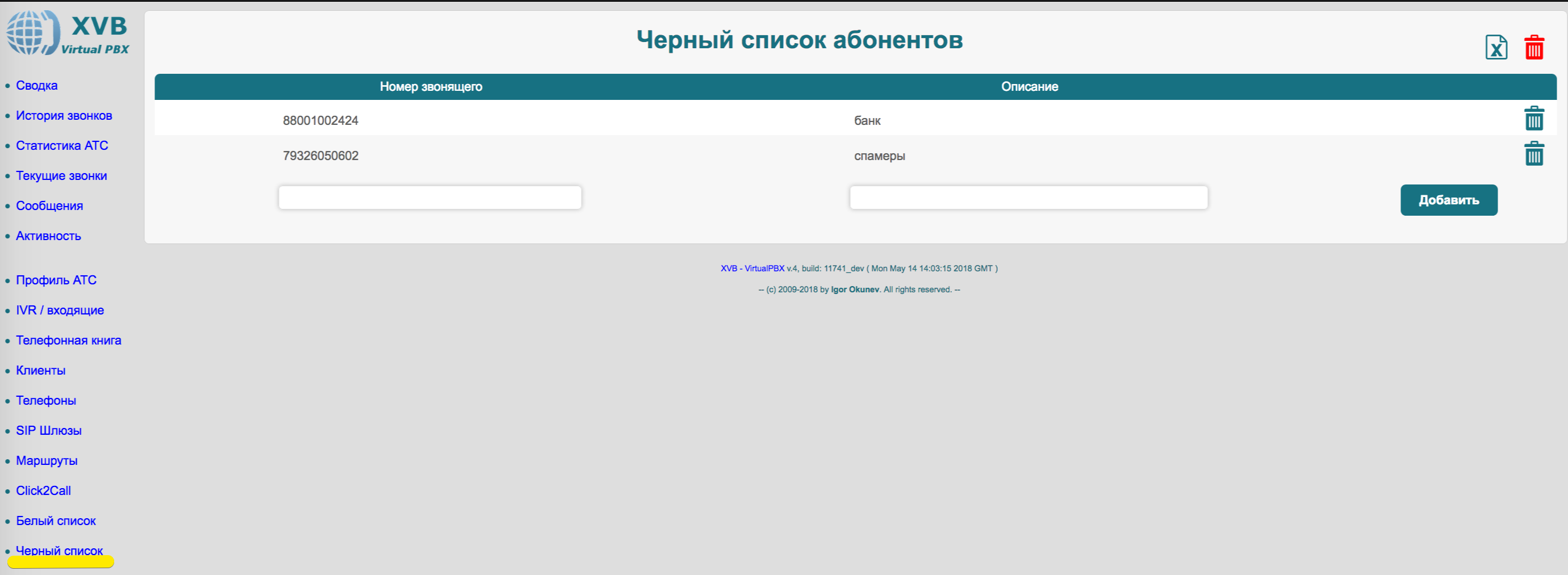Focus the description input field
The image size is (1568, 575).
(1028, 198)
